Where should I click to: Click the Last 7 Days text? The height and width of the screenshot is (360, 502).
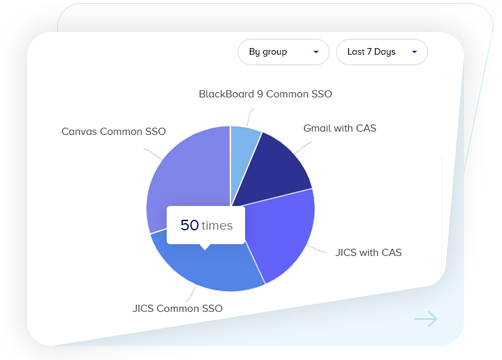(371, 52)
